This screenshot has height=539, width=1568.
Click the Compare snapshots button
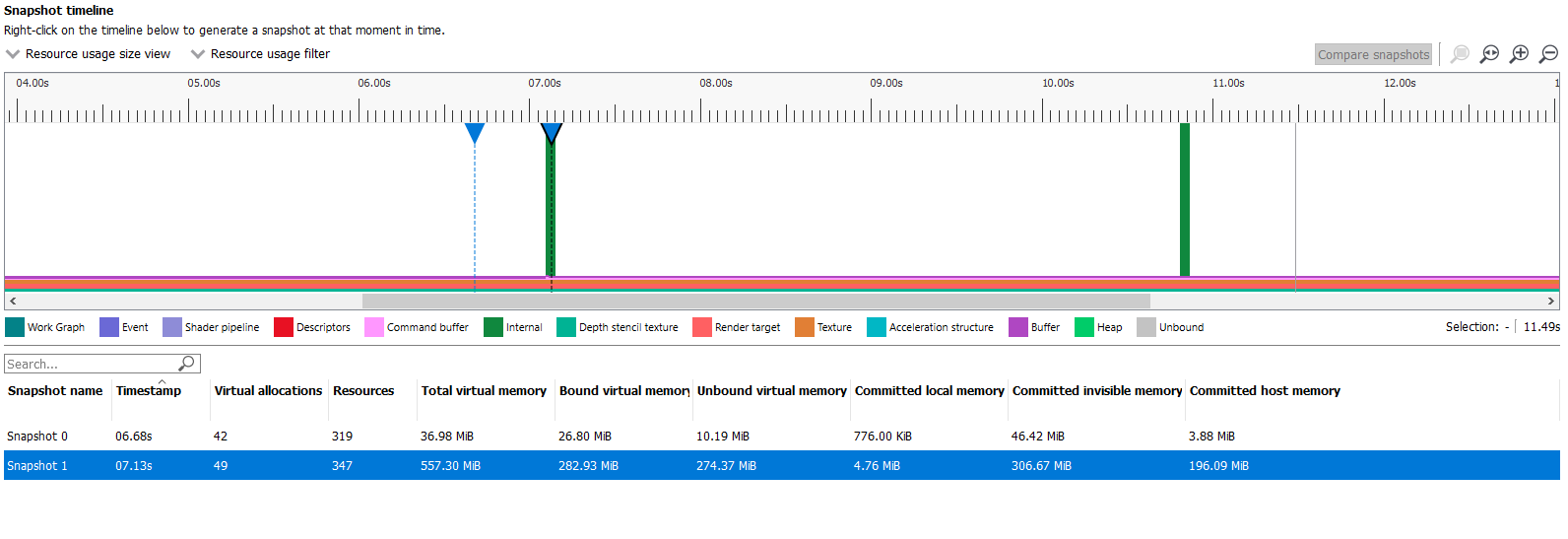coord(1373,55)
